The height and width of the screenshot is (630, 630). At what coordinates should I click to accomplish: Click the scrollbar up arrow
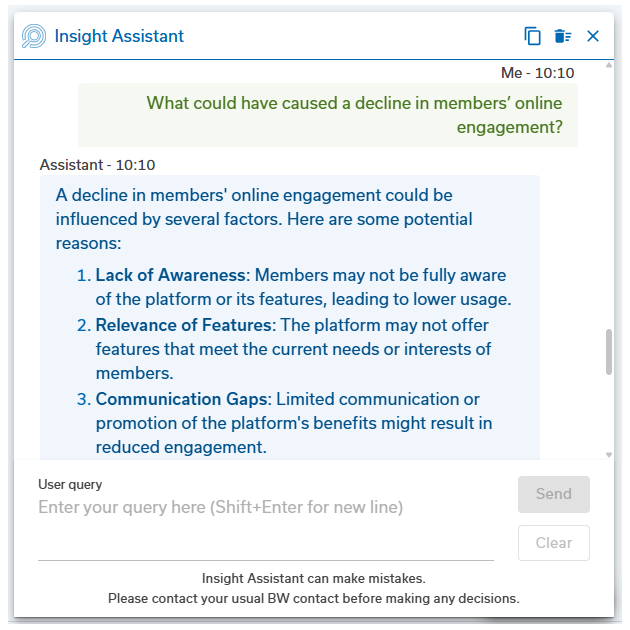(x=609, y=72)
